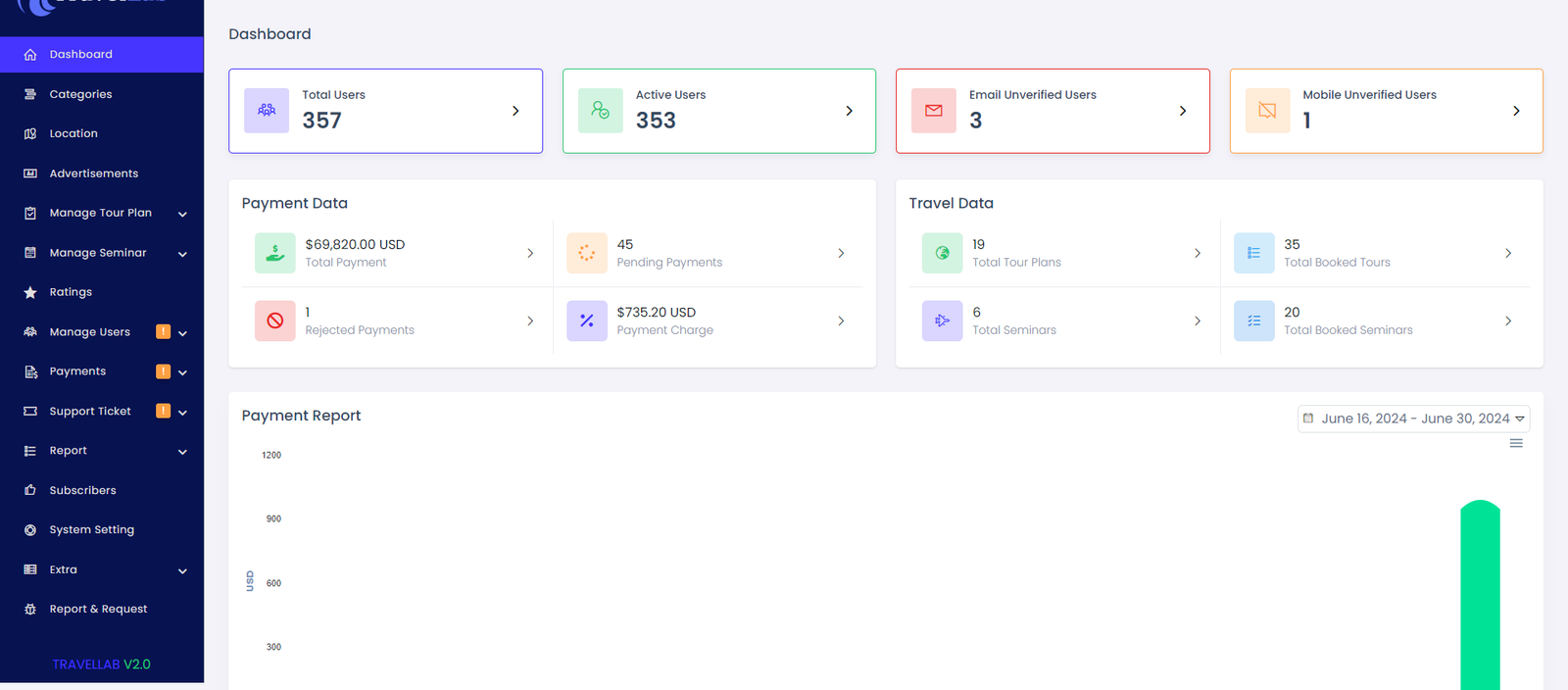
Task: Click the $735.20 USD payment charge value
Action: click(x=657, y=312)
